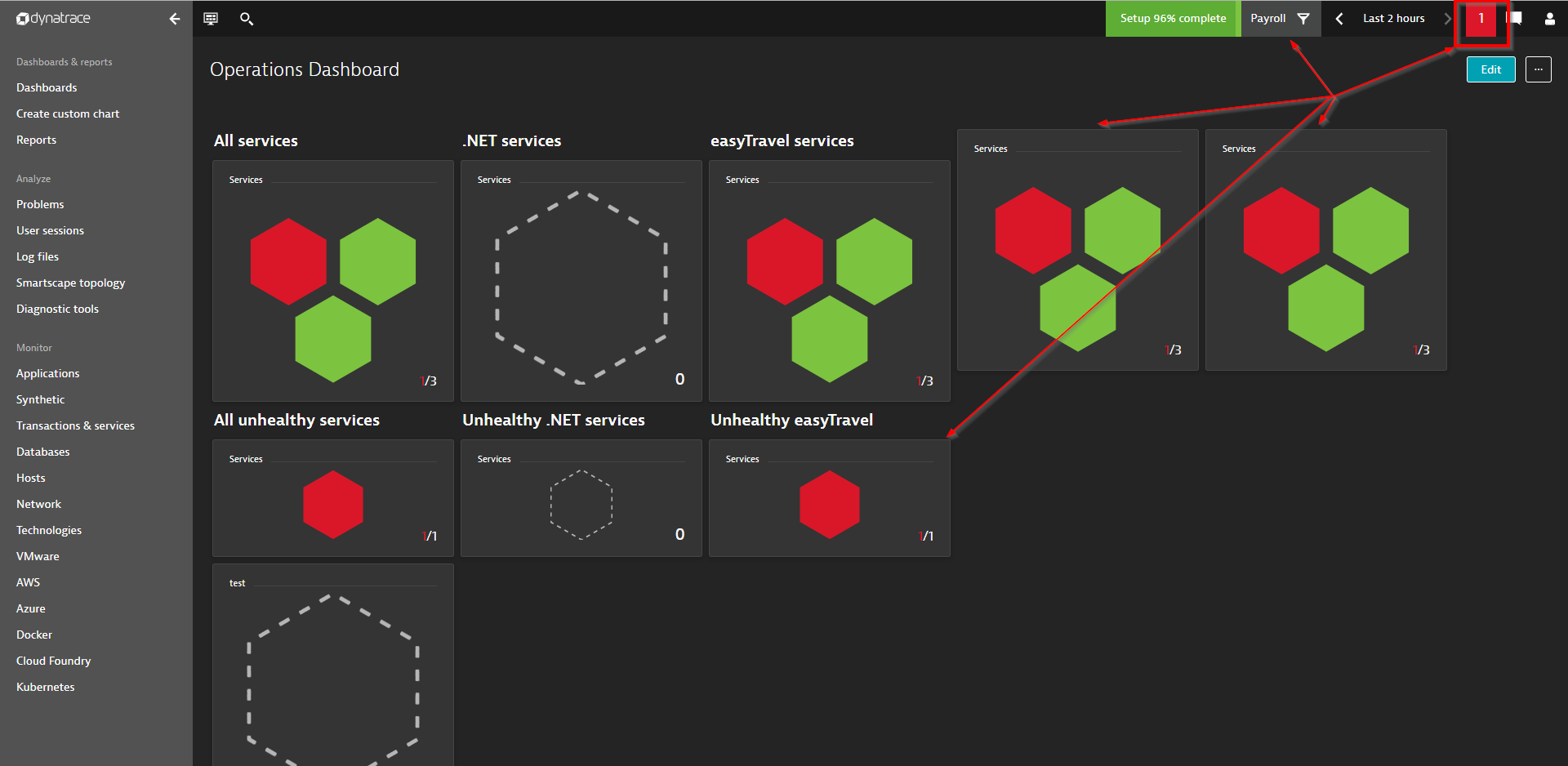Click 1/1 count in All unhealthy services tile
The width and height of the screenshot is (1568, 766).
pos(430,536)
